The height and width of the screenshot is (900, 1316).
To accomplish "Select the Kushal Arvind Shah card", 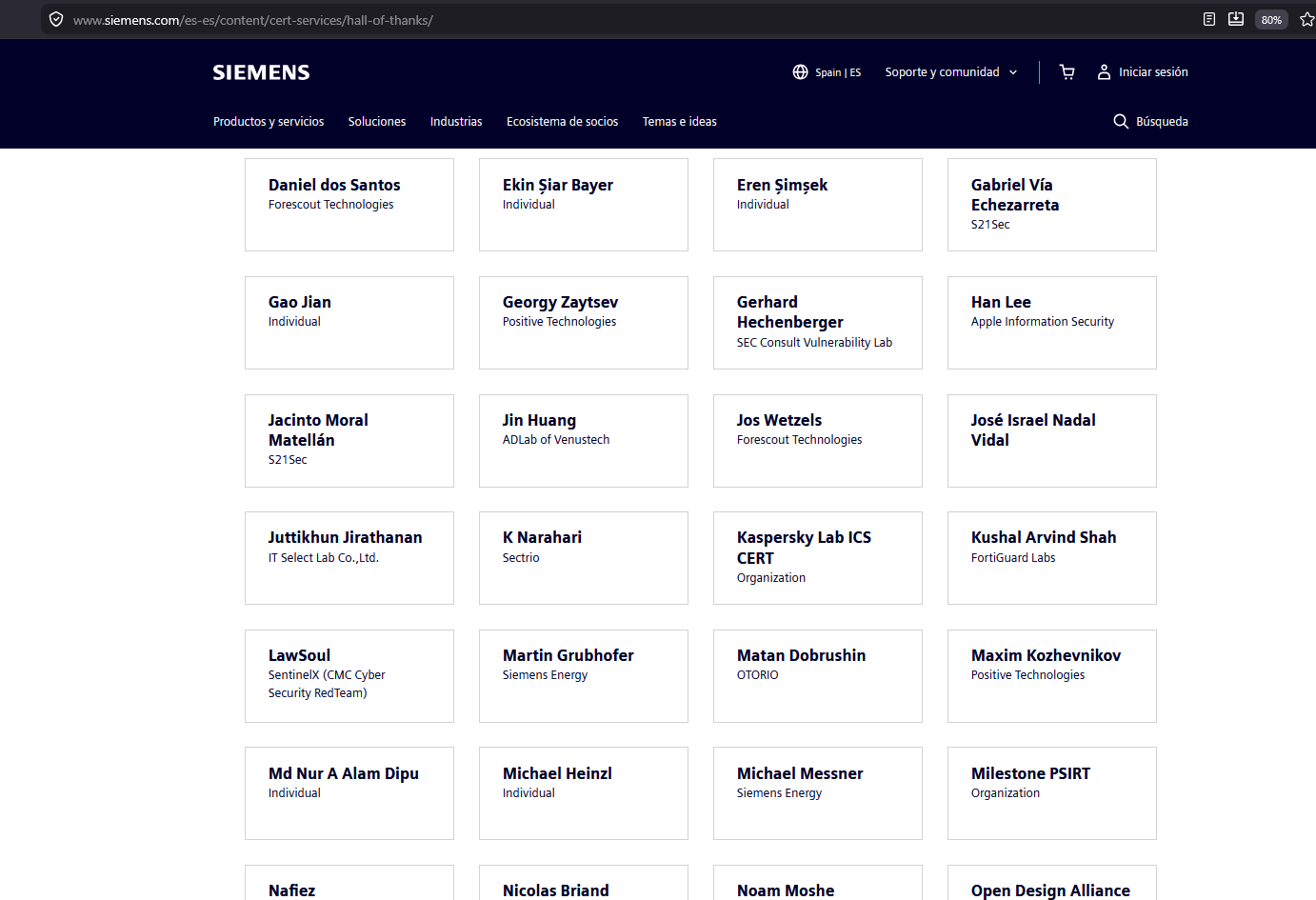I will coord(1052,558).
